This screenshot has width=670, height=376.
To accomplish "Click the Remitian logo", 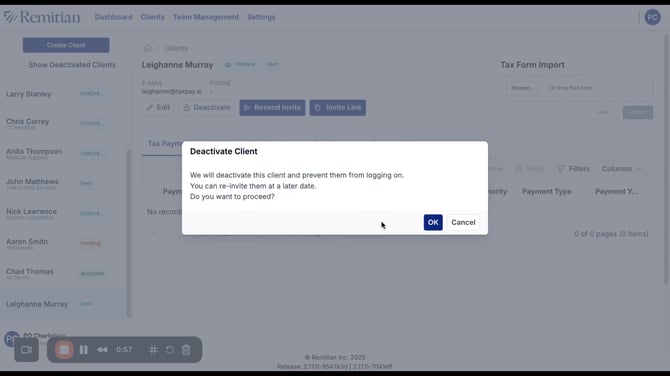I will 42,17.
